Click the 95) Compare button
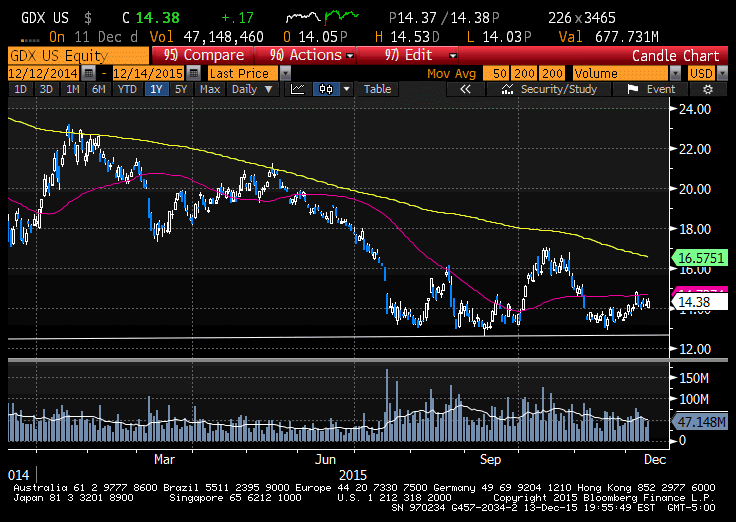This screenshot has height=522, width=736. pyautogui.click(x=203, y=55)
